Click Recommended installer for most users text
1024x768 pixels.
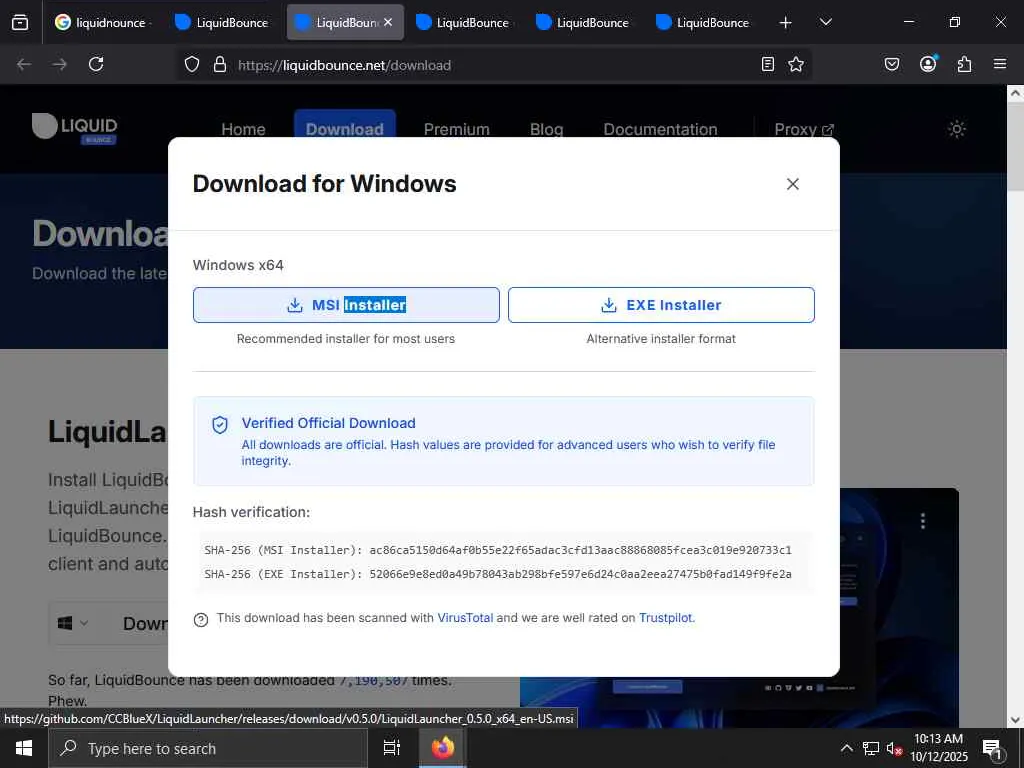345,339
